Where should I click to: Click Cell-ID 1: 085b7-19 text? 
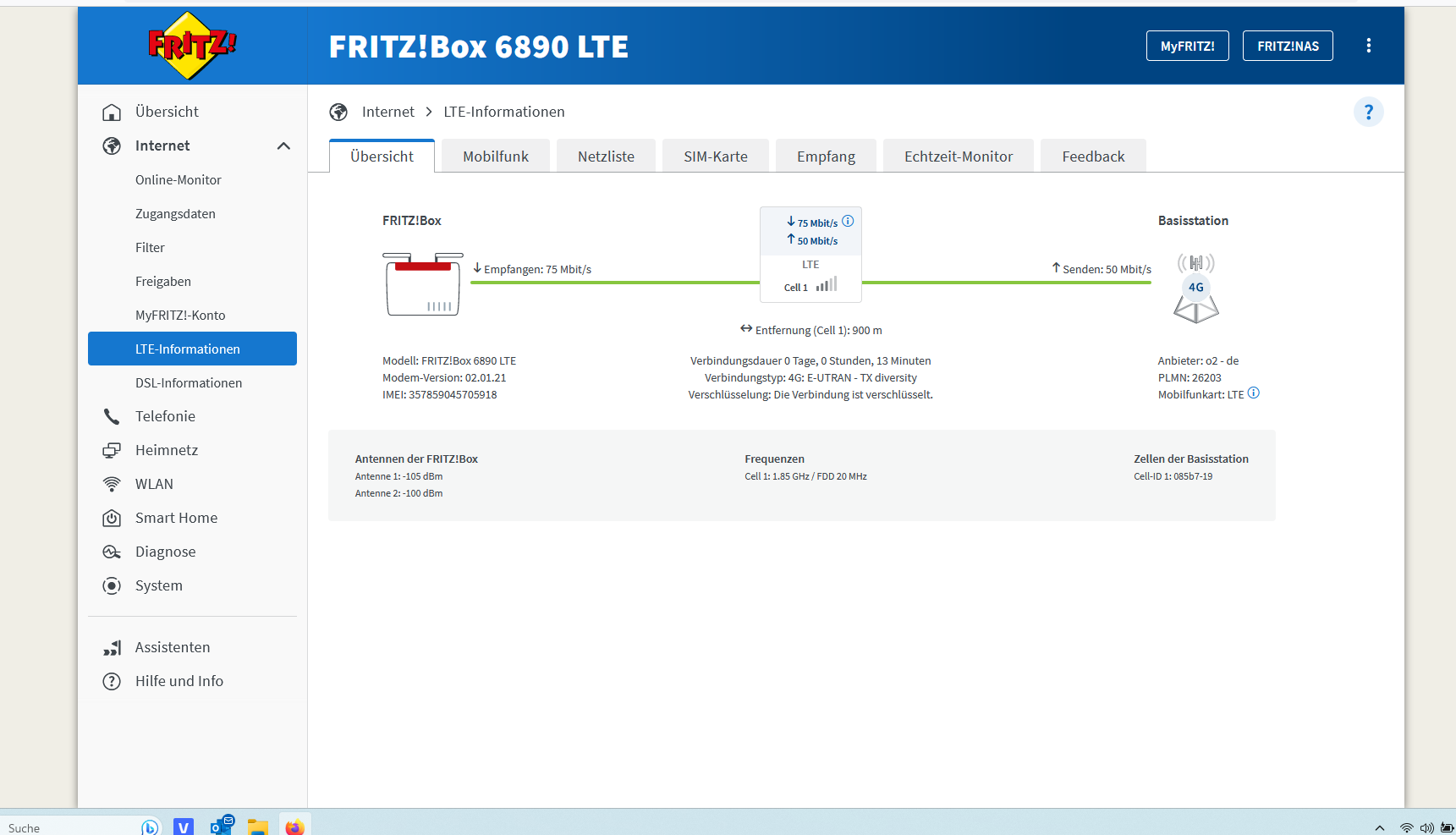coord(1173,476)
